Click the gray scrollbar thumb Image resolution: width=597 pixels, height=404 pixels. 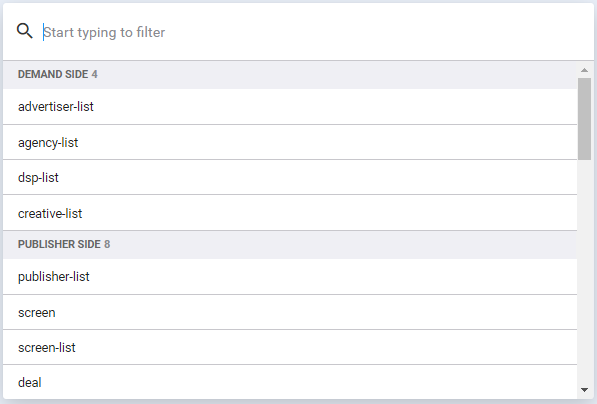[584, 119]
